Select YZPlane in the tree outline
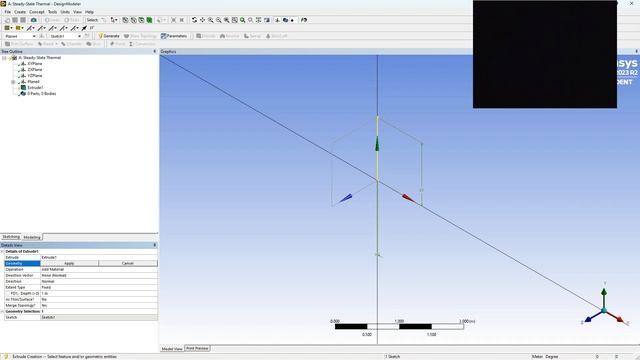 click(35, 76)
